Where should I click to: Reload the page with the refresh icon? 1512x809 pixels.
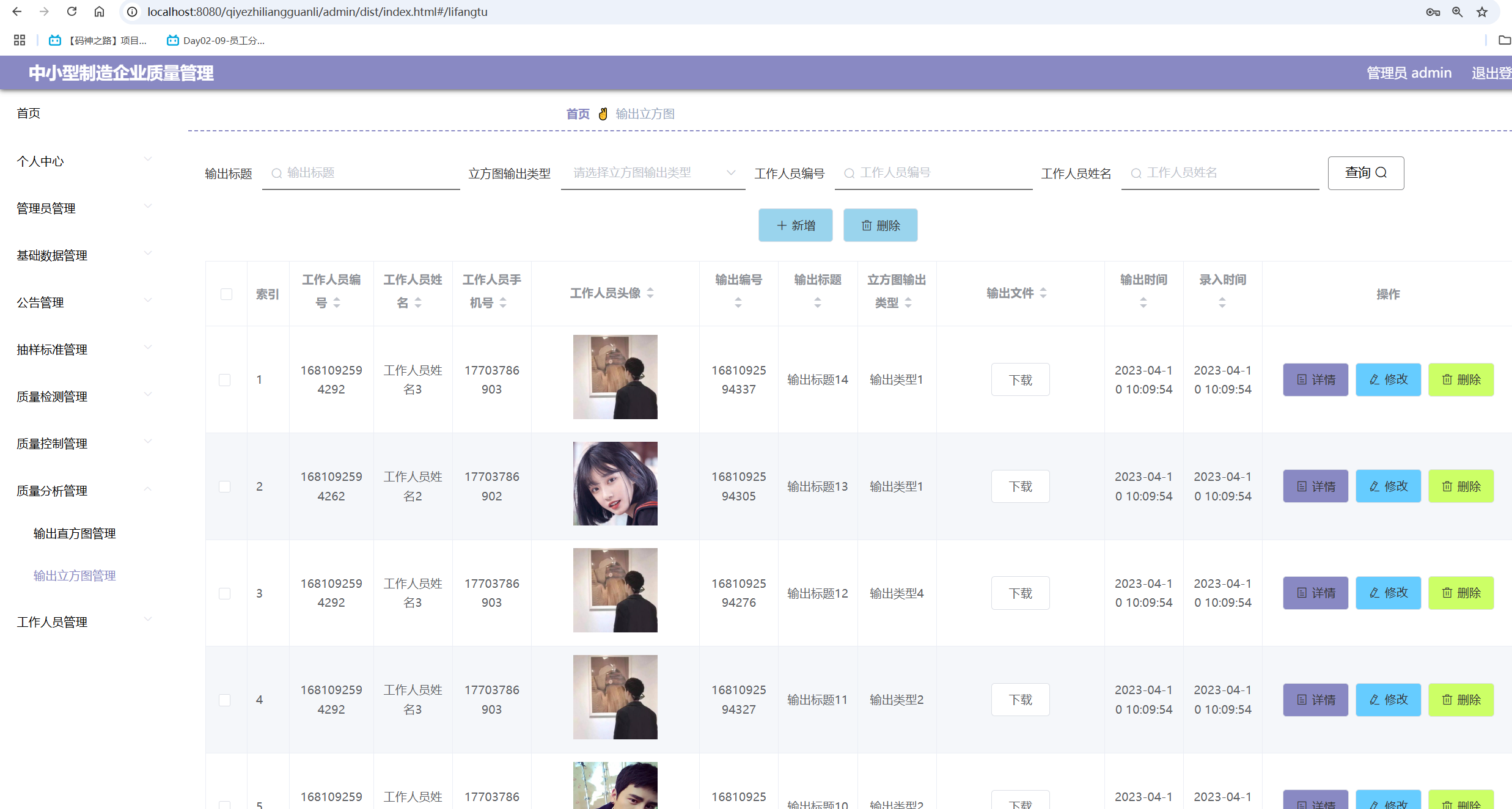coord(72,12)
